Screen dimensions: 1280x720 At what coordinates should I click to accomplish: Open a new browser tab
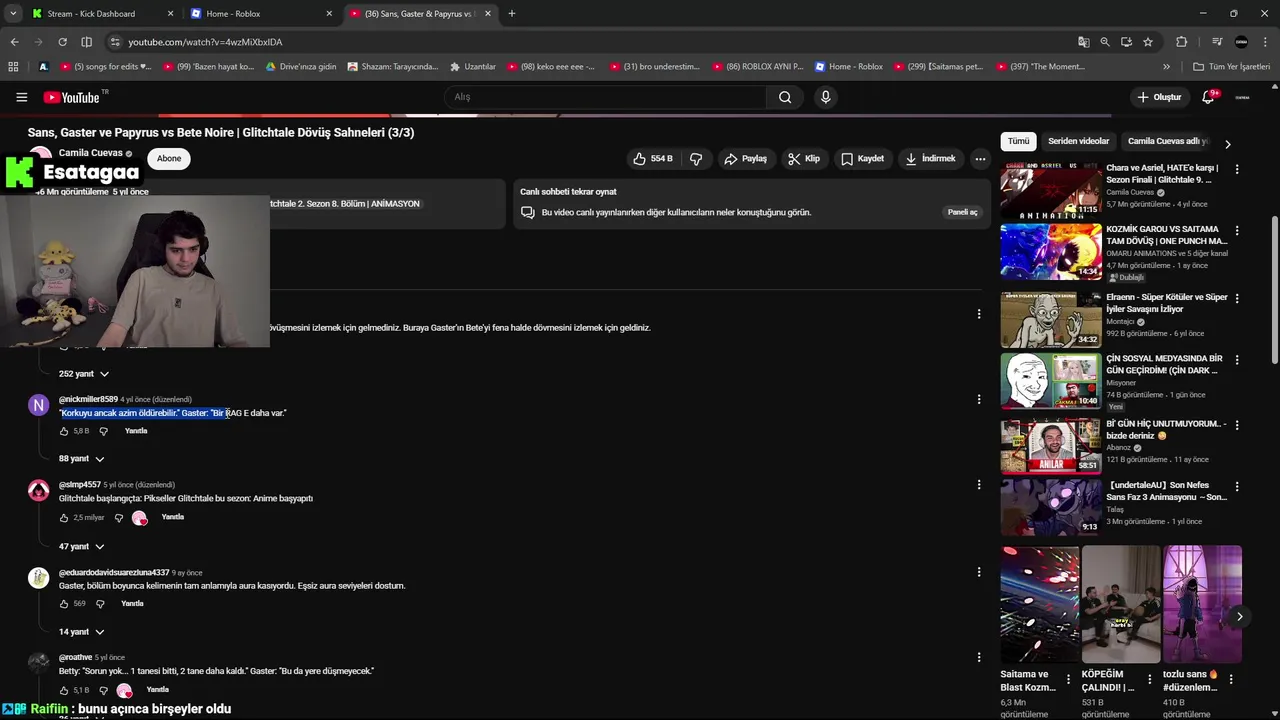pyautogui.click(x=512, y=14)
